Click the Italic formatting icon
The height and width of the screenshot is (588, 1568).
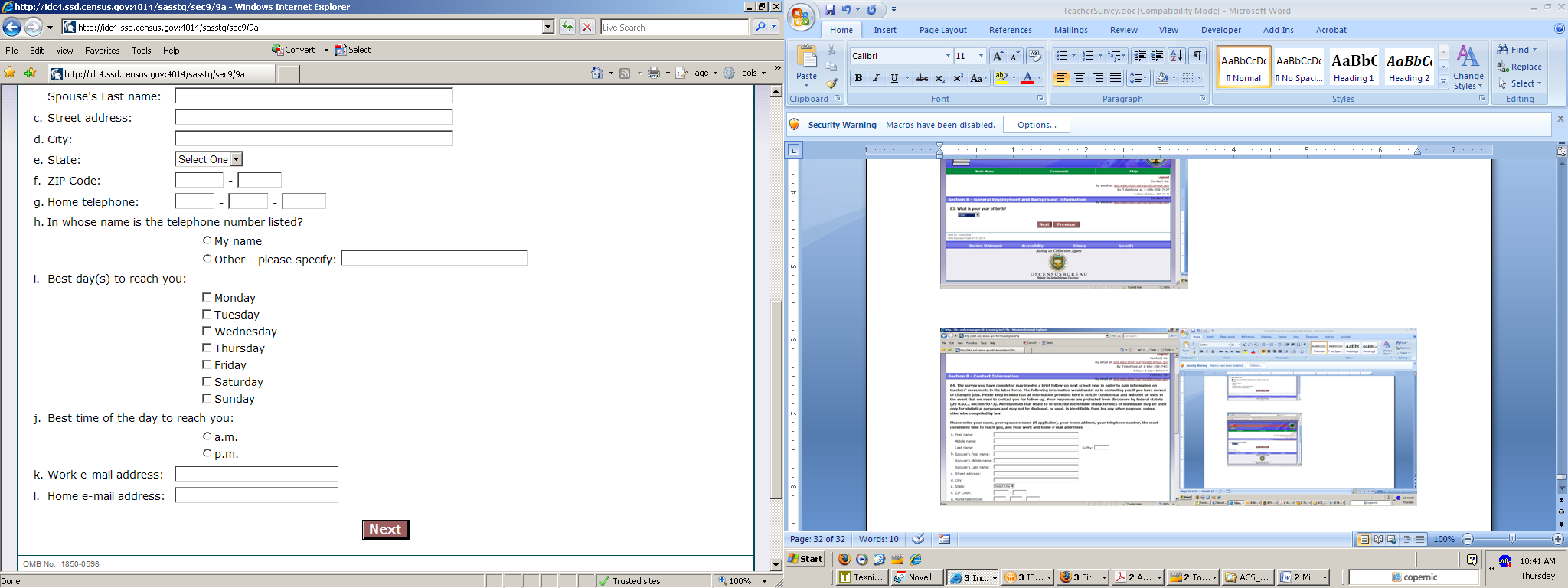[876, 78]
